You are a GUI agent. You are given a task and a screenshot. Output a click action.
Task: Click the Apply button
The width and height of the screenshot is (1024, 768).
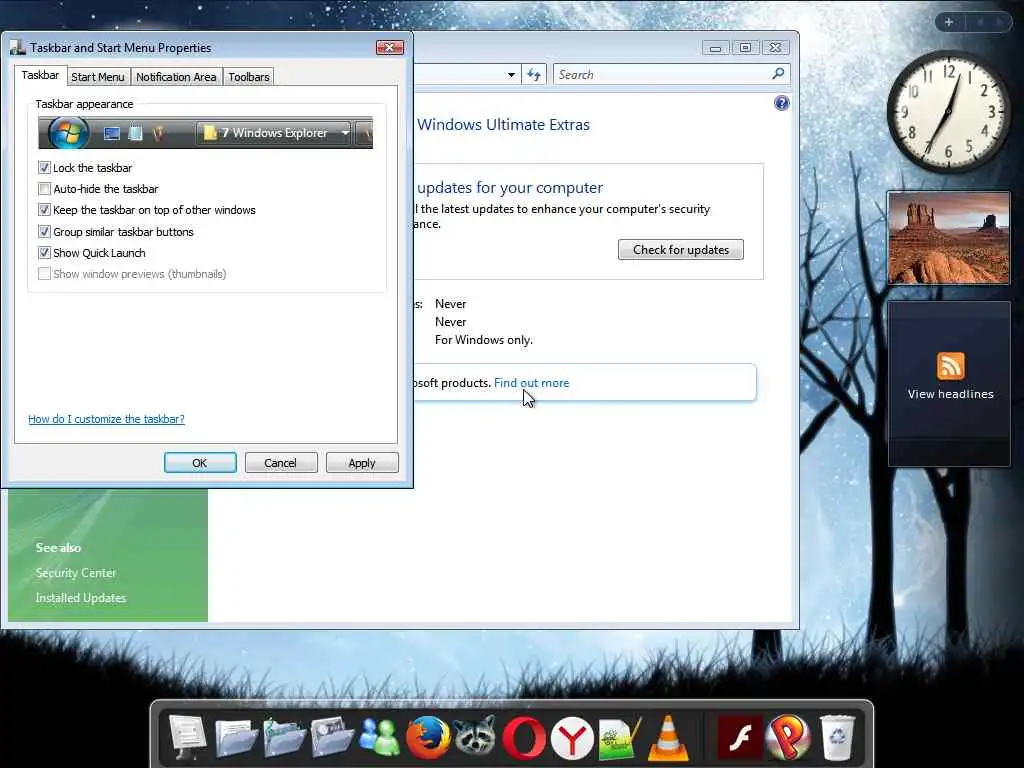click(362, 463)
